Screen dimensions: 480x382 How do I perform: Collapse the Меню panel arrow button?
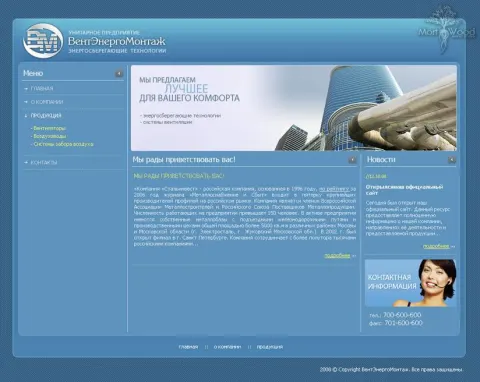[119, 73]
